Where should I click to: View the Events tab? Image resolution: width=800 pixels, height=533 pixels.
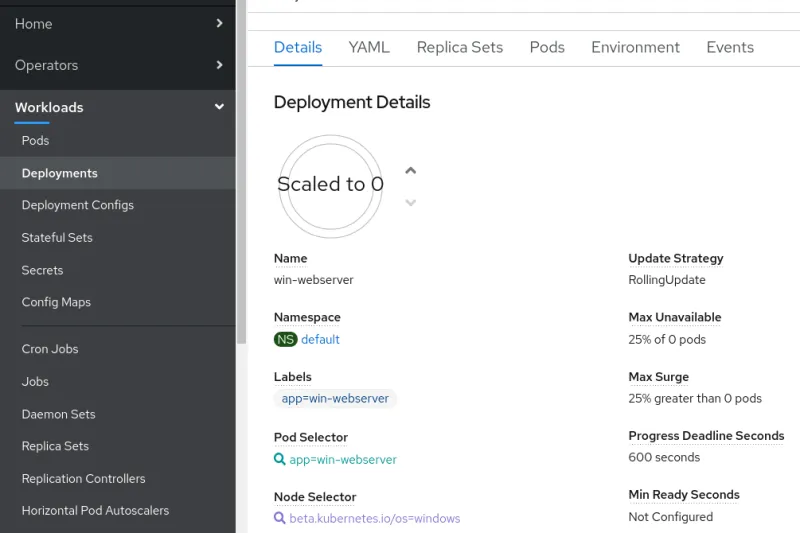pos(730,47)
